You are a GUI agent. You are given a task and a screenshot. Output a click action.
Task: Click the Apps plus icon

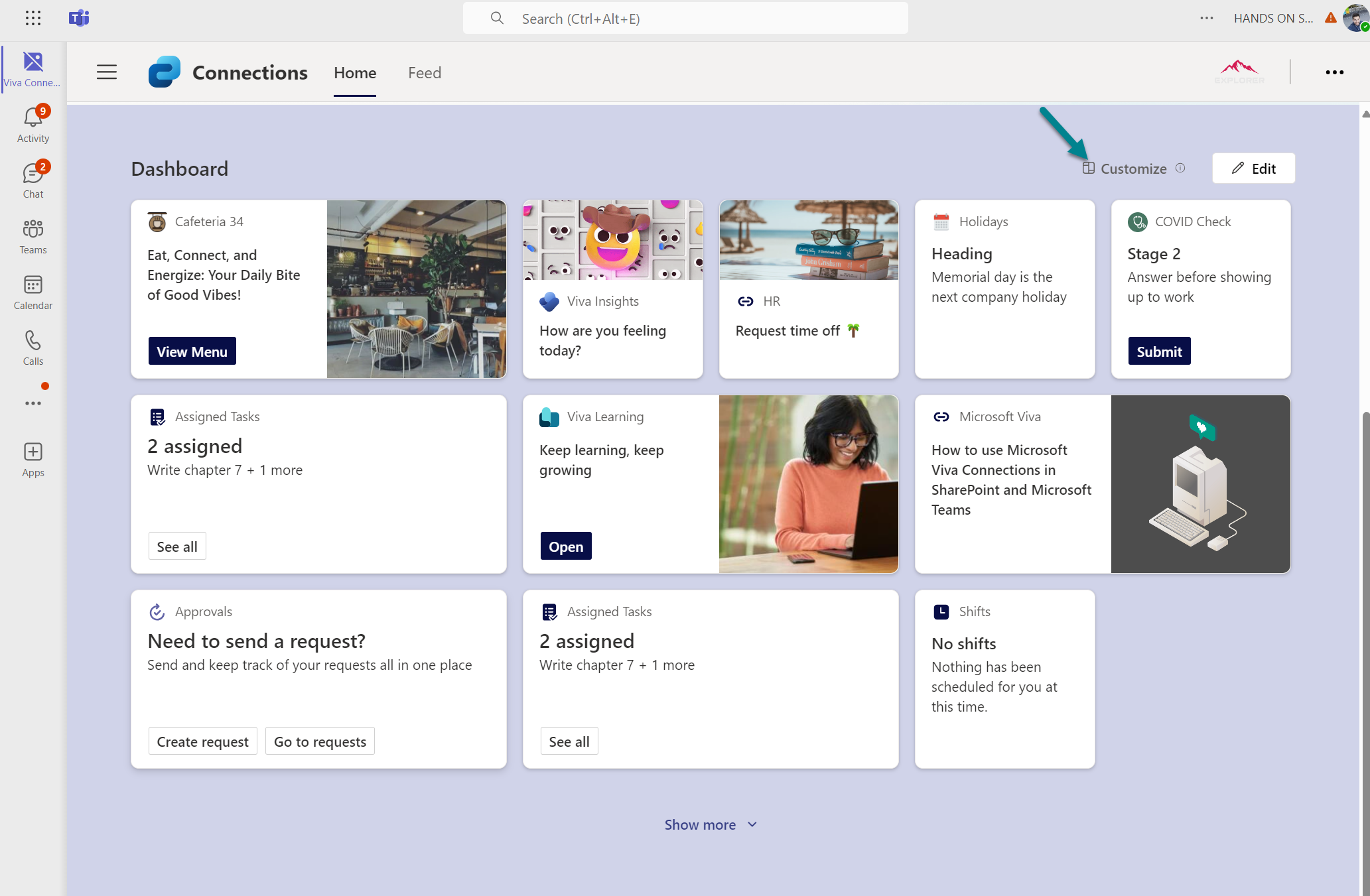pos(33,452)
